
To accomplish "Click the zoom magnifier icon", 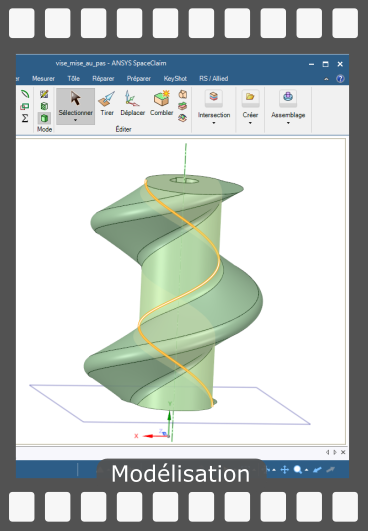I will 297,470.
